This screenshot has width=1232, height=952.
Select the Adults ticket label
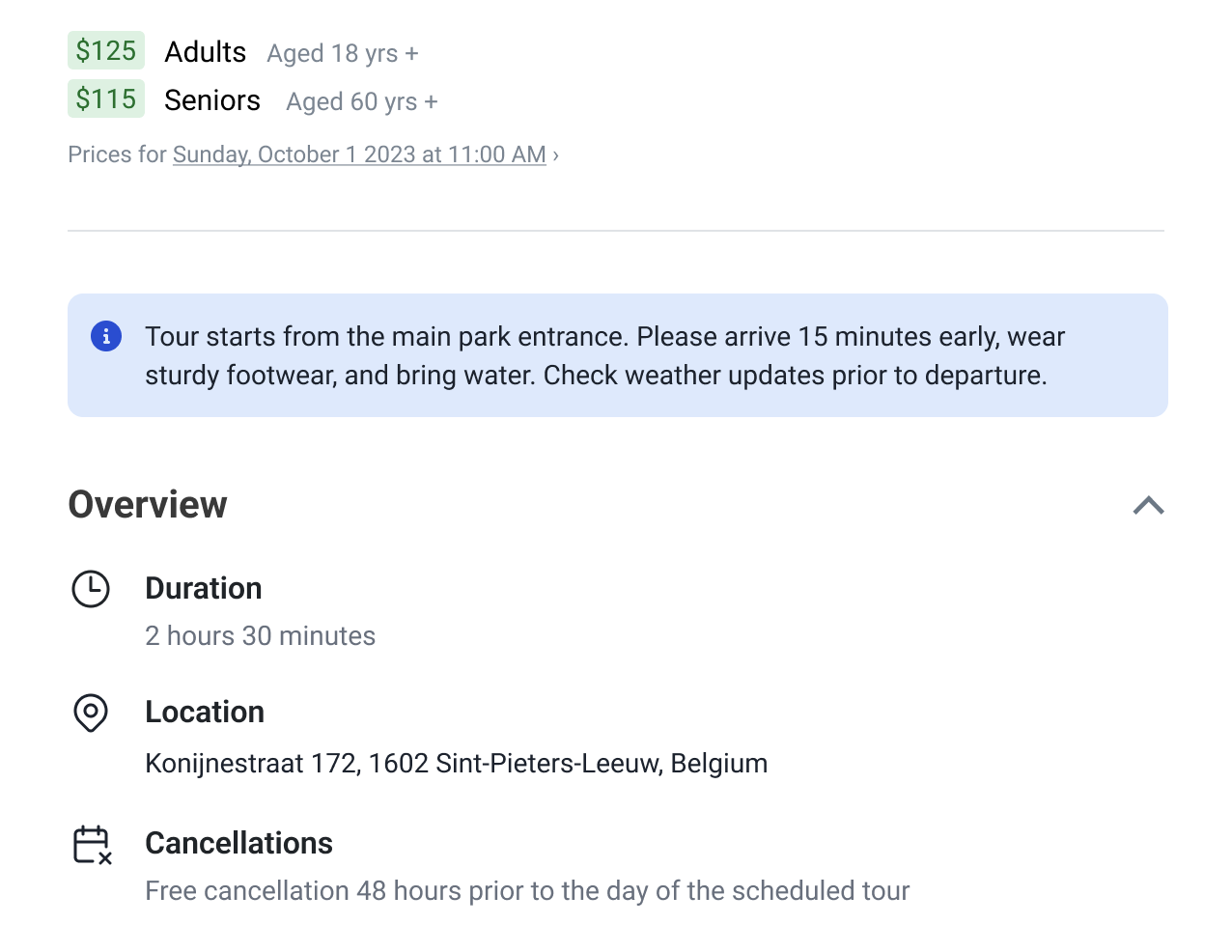[205, 52]
